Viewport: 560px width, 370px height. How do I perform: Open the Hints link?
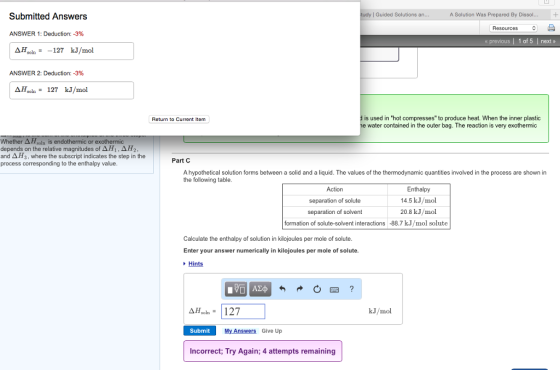coord(195,264)
